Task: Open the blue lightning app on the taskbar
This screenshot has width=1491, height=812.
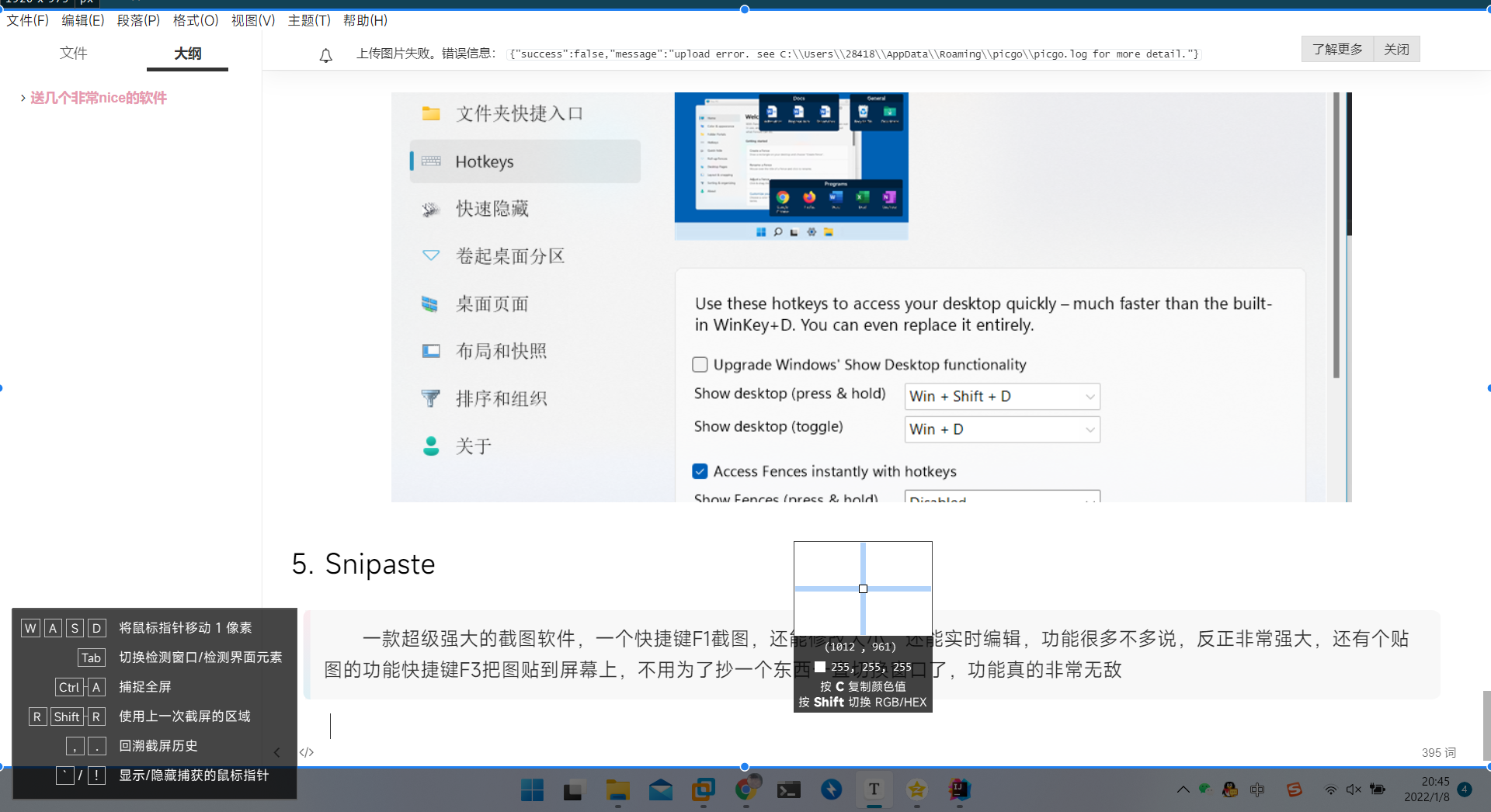Action: click(x=832, y=790)
